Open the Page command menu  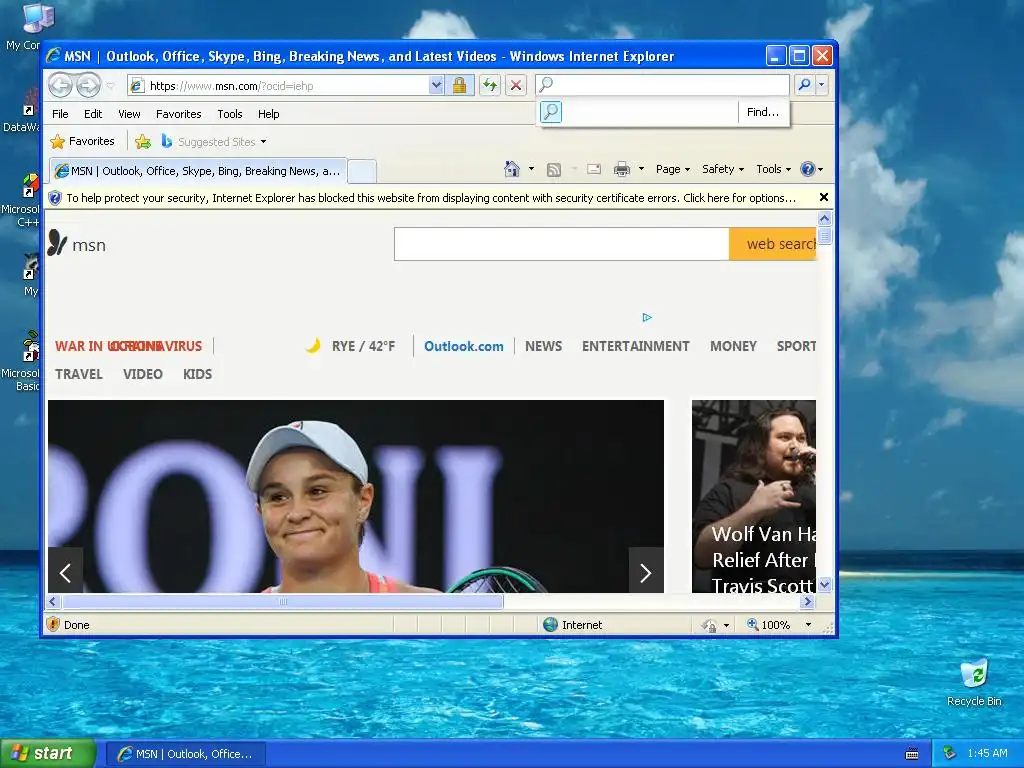pos(673,169)
